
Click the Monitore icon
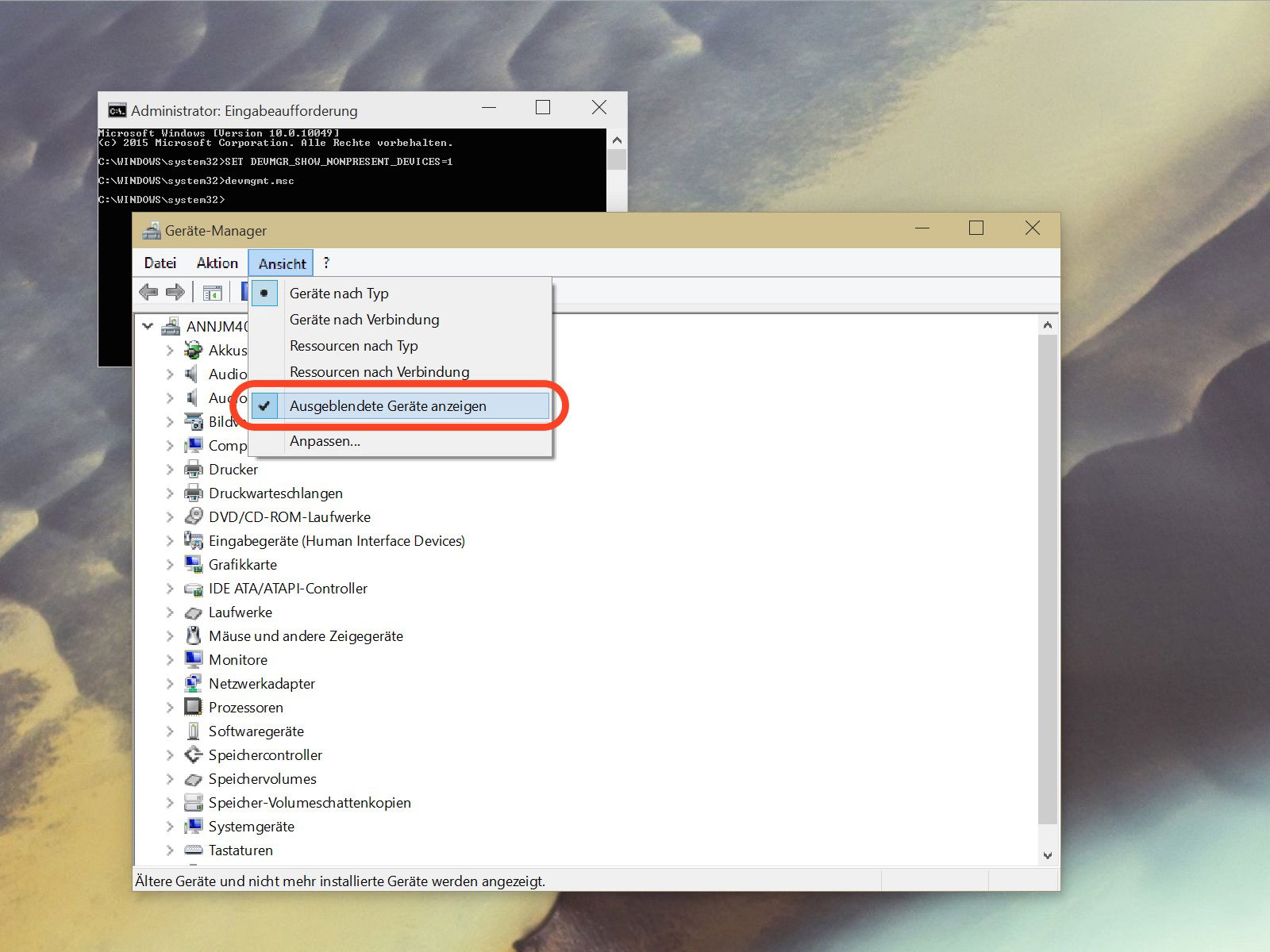click(193, 659)
